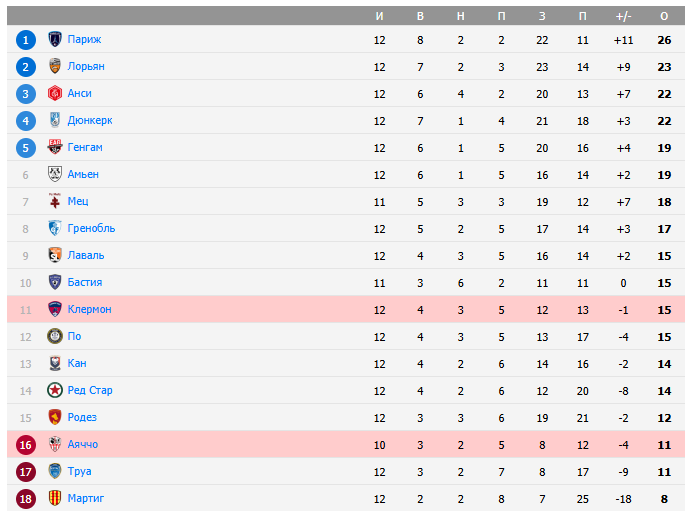Click the Аяччо team badge
Image resolution: width=689 pixels, height=519 pixels.
click(55, 444)
